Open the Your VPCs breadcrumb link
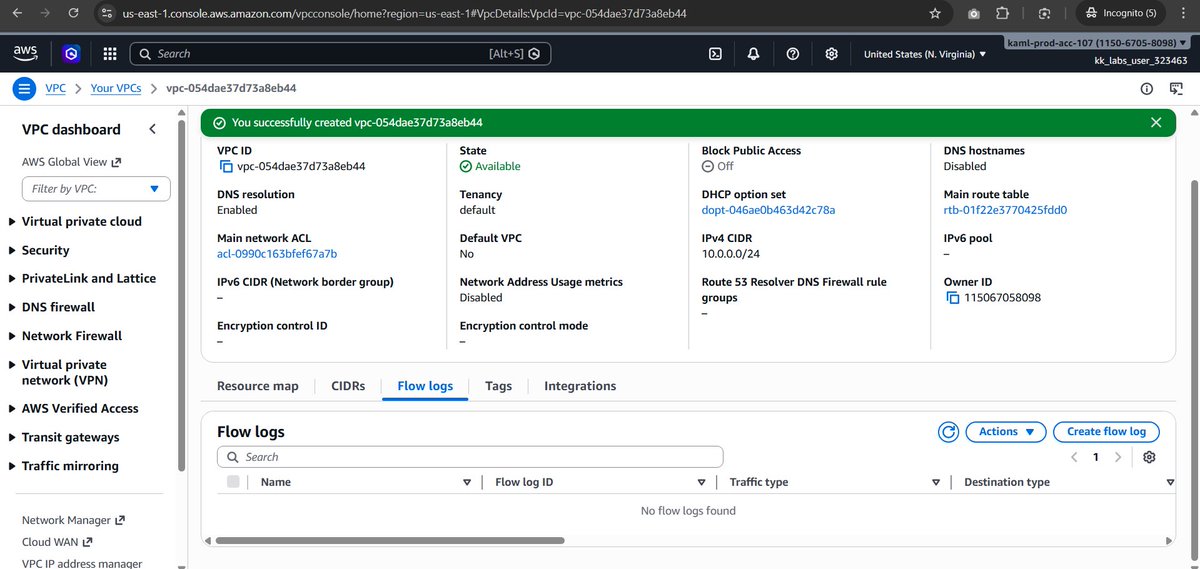This screenshot has width=1200, height=569. pyautogui.click(x=116, y=88)
